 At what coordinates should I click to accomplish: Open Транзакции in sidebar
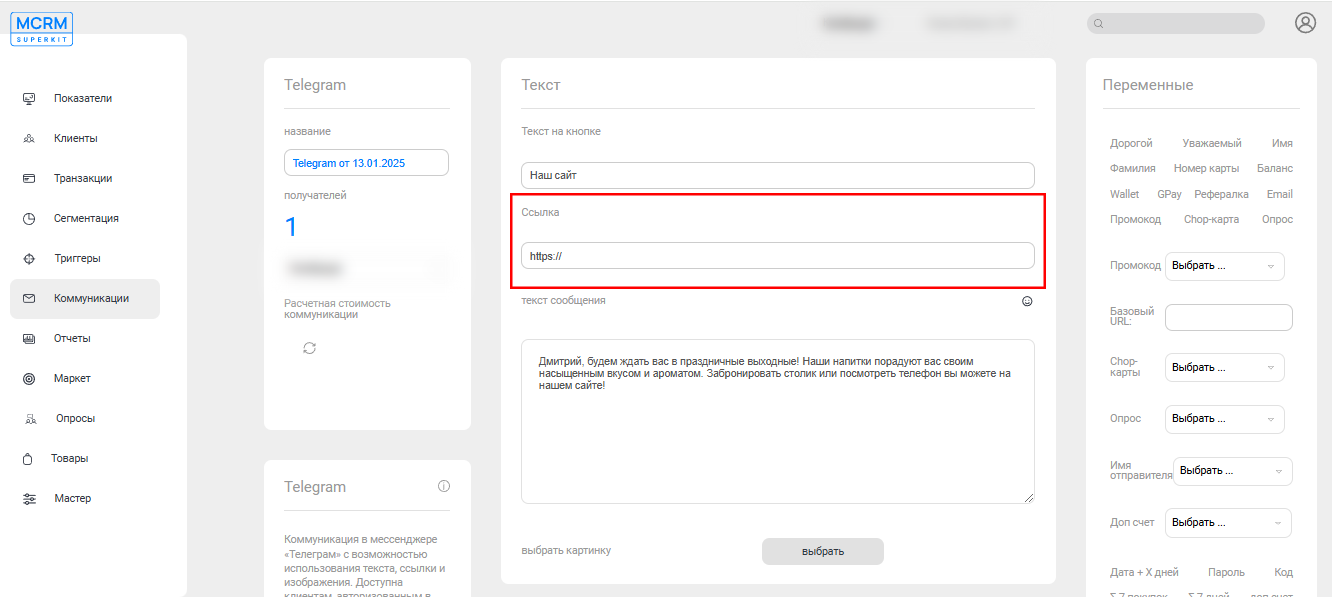[83, 178]
